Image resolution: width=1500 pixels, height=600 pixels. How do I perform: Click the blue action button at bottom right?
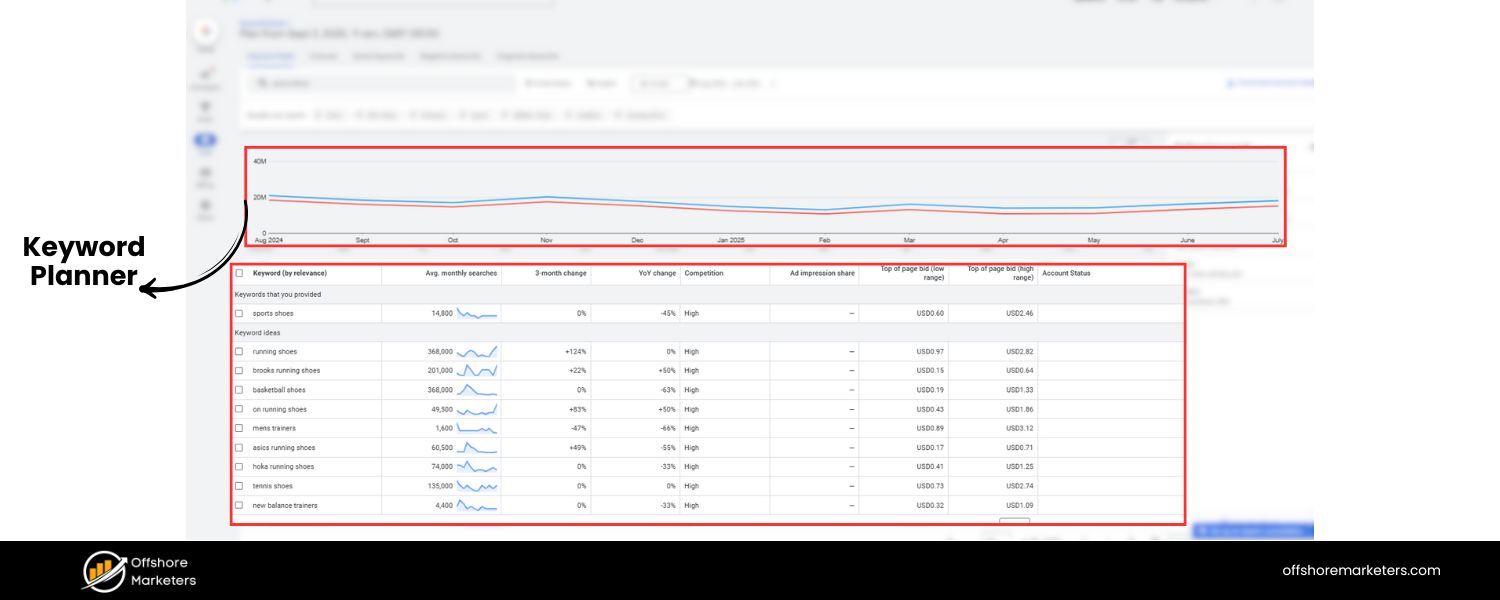pos(1253,532)
